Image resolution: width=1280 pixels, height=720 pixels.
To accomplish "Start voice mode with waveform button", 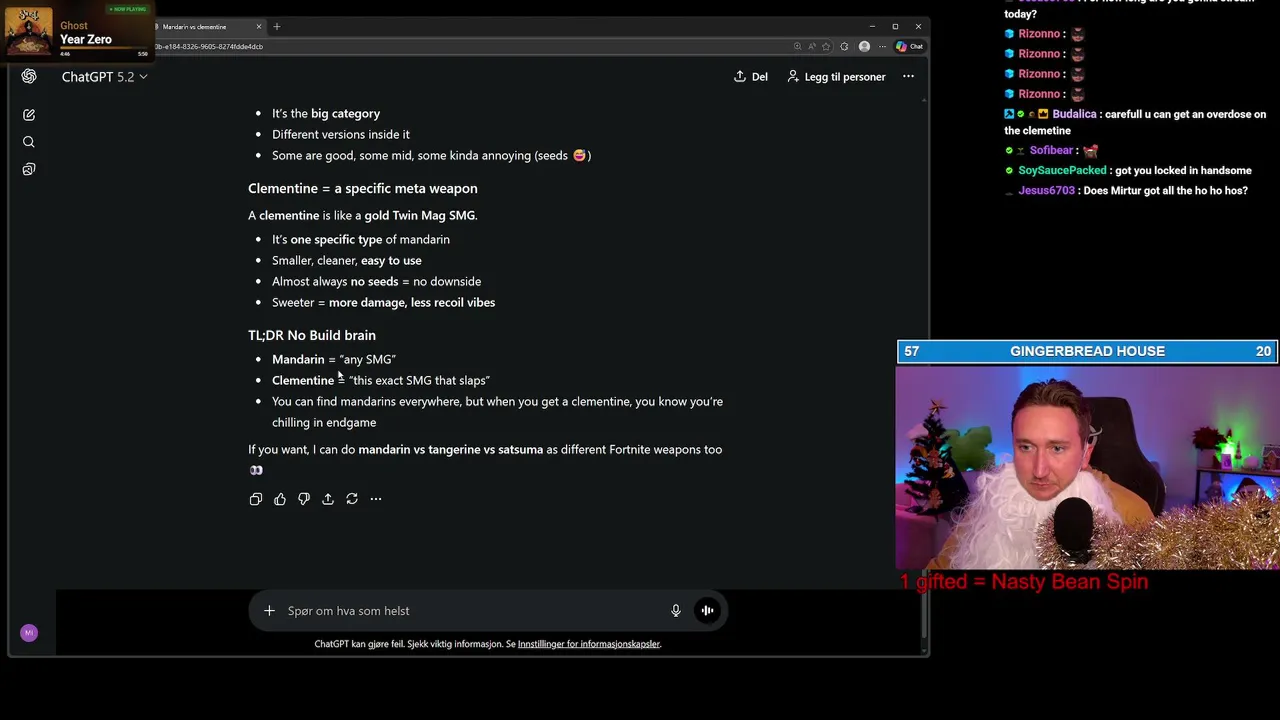I will [x=707, y=611].
